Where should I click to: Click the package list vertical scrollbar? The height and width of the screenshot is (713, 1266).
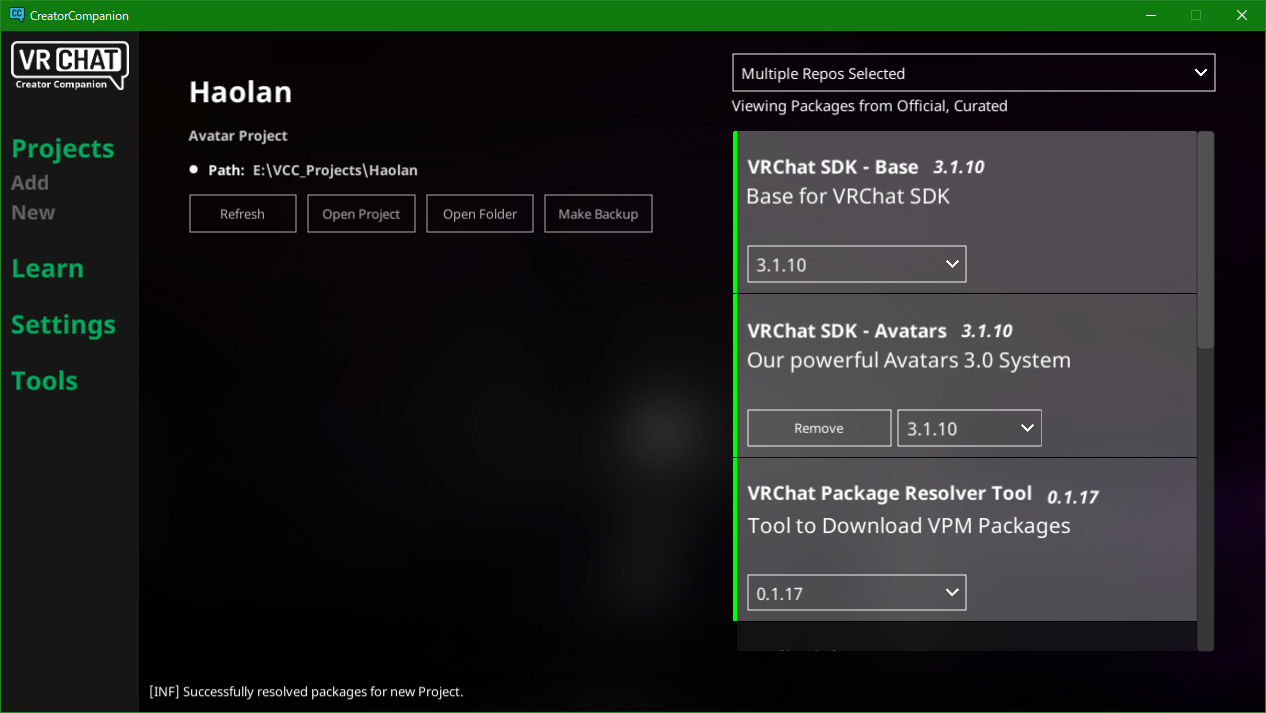pos(1206,240)
